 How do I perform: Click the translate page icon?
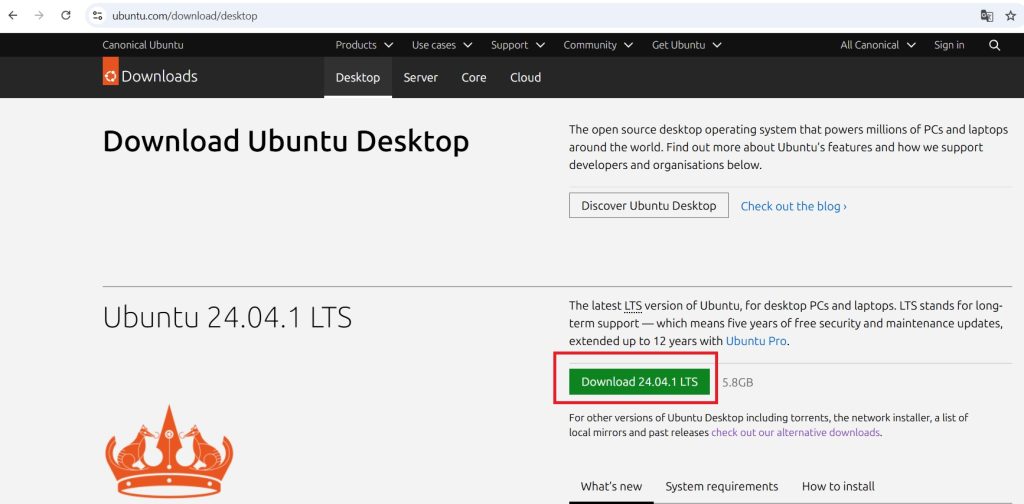point(986,16)
